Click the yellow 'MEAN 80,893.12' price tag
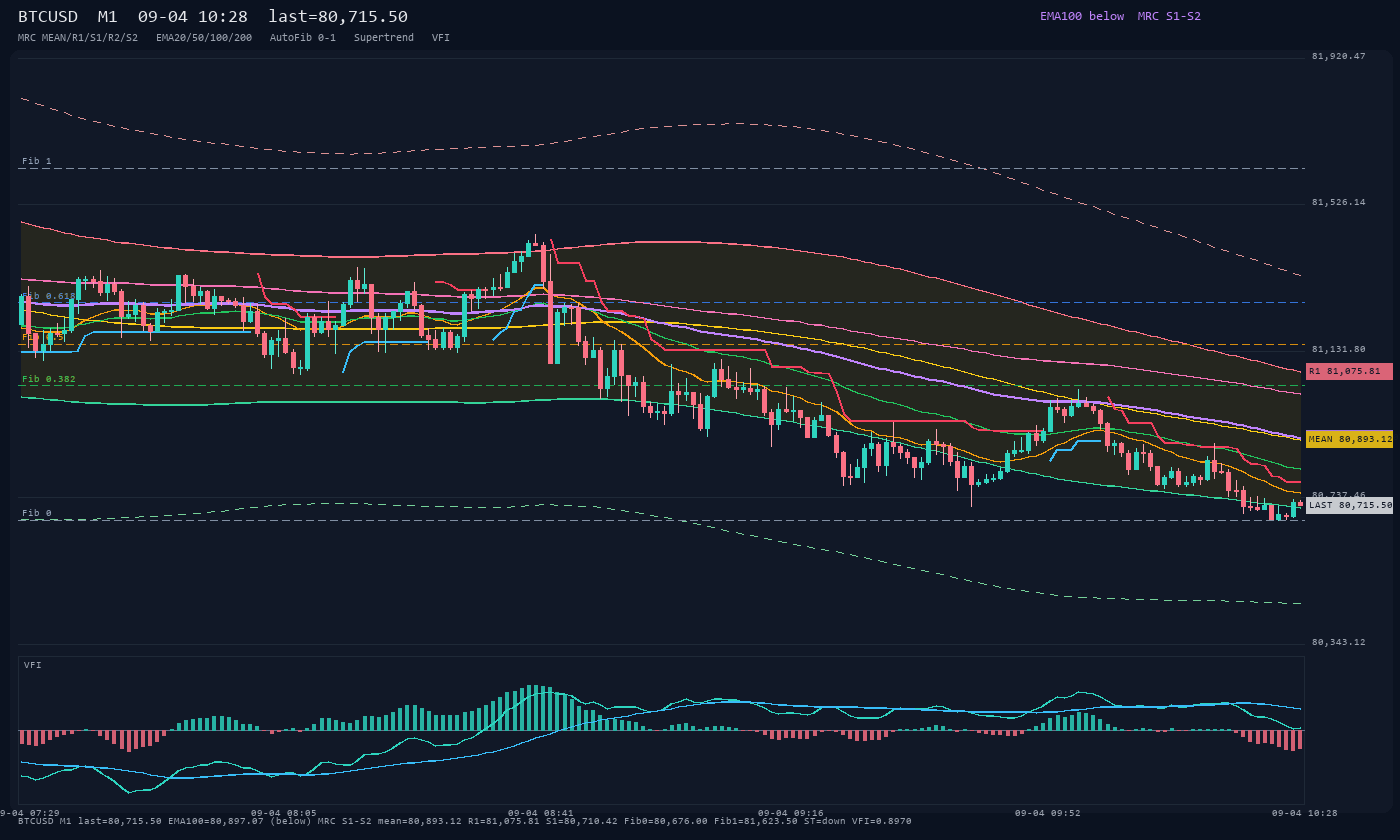The image size is (1400, 840). (1349, 439)
